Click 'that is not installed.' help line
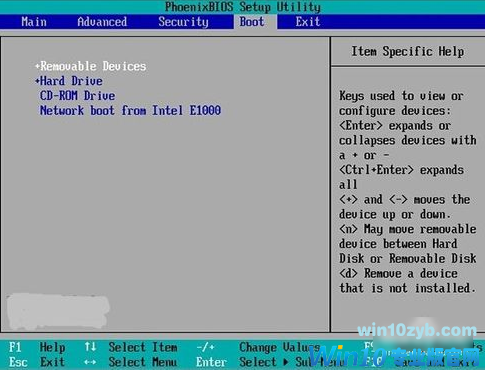485x370 pixels. coord(408,288)
